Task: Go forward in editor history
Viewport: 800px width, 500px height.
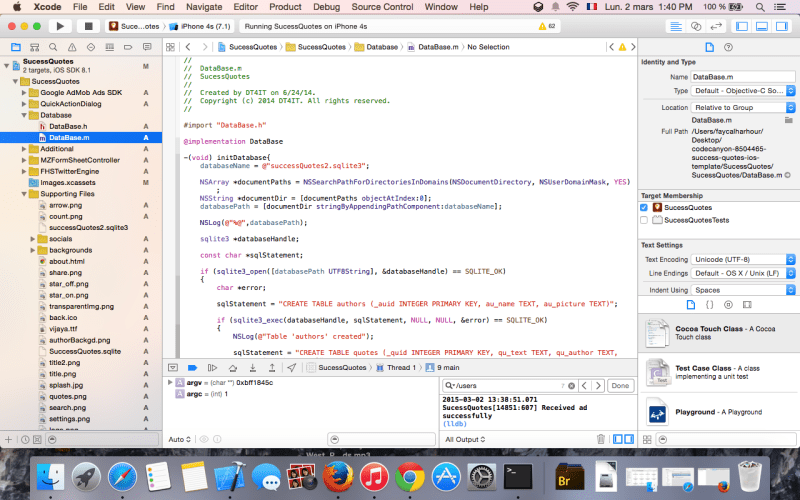Action: click(205, 47)
